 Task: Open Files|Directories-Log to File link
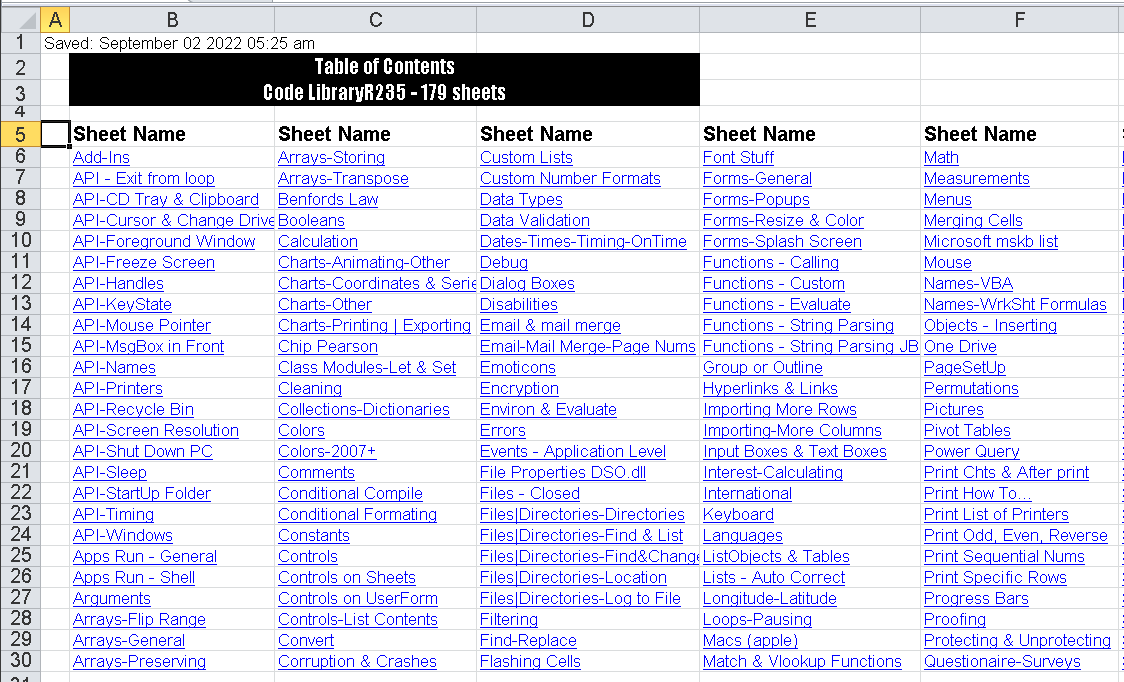580,598
